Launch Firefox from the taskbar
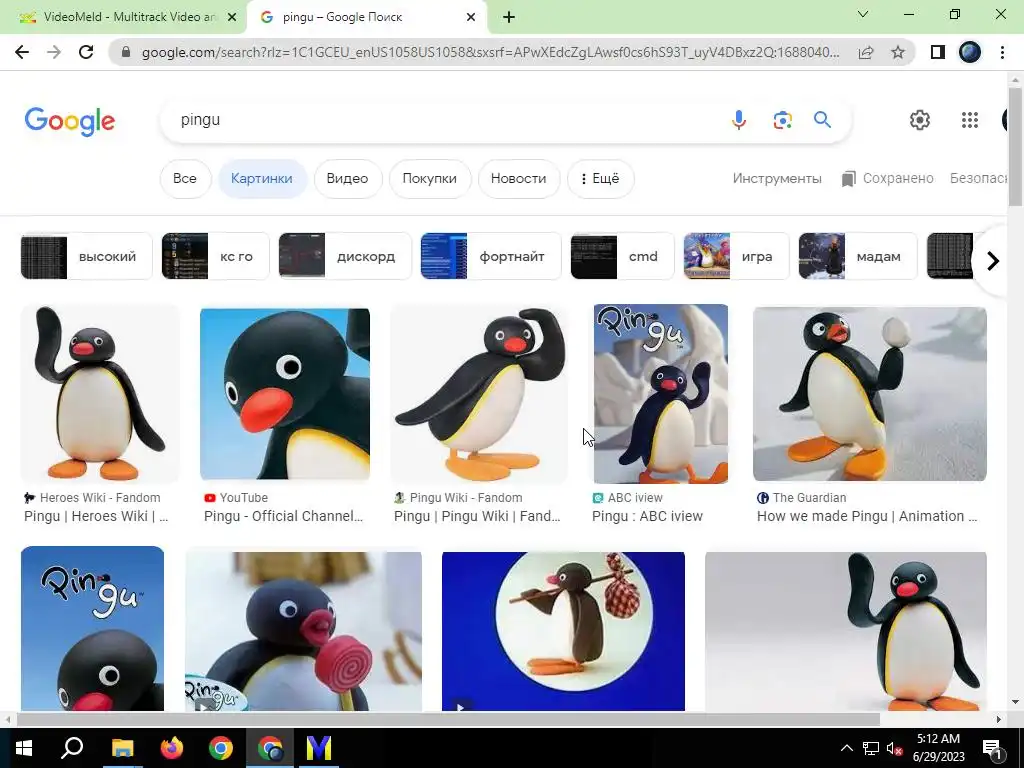Image resolution: width=1024 pixels, height=768 pixels. click(x=172, y=748)
